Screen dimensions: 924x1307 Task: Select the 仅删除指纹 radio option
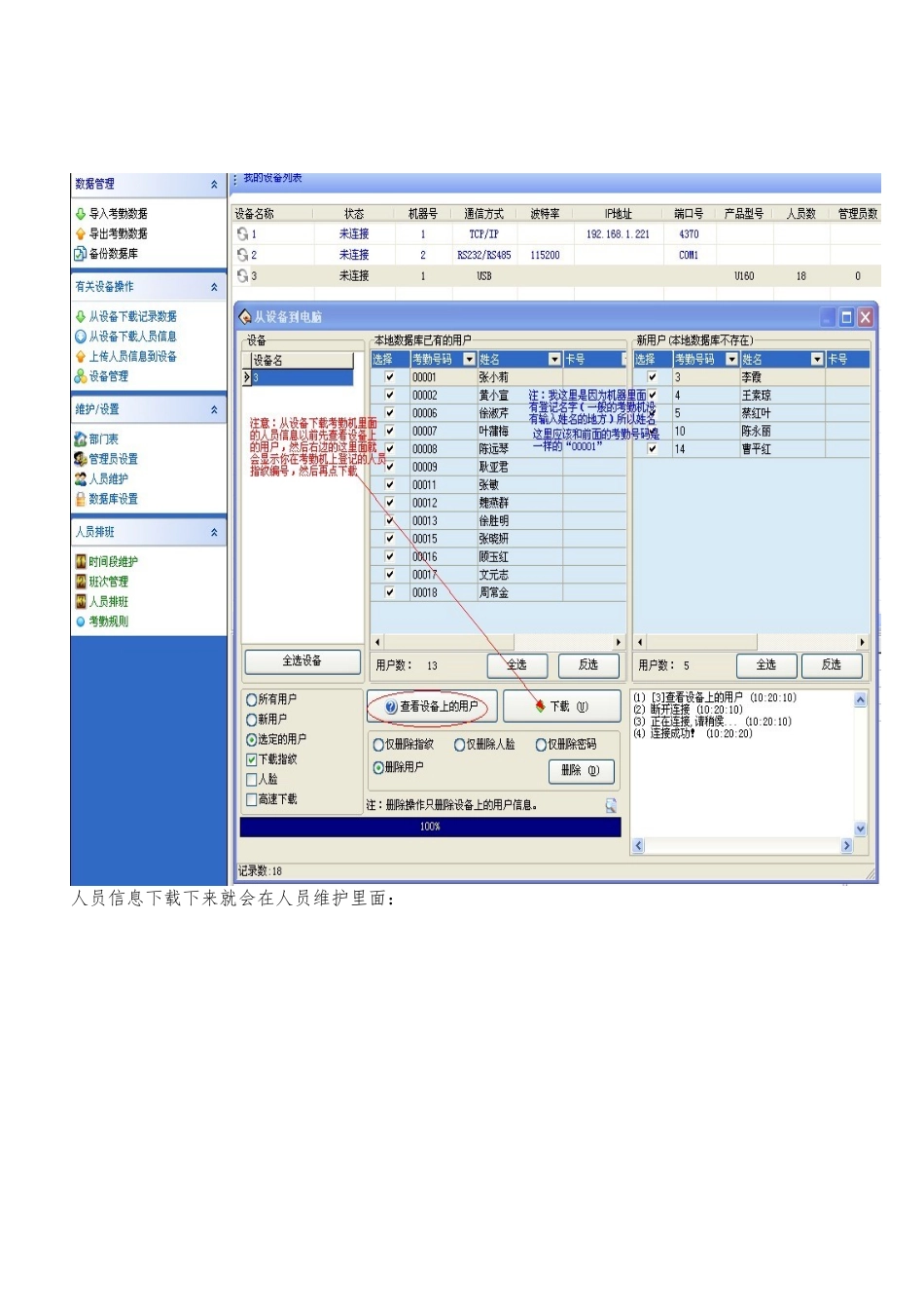[378, 745]
